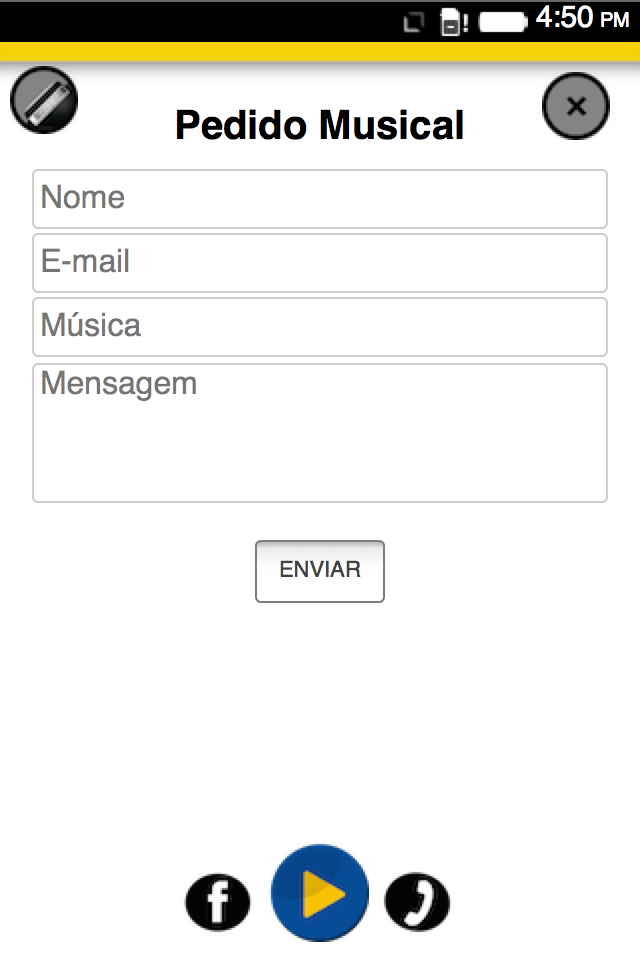The width and height of the screenshot is (640, 960).
Task: Tap the SIM card alert icon
Action: click(x=451, y=22)
